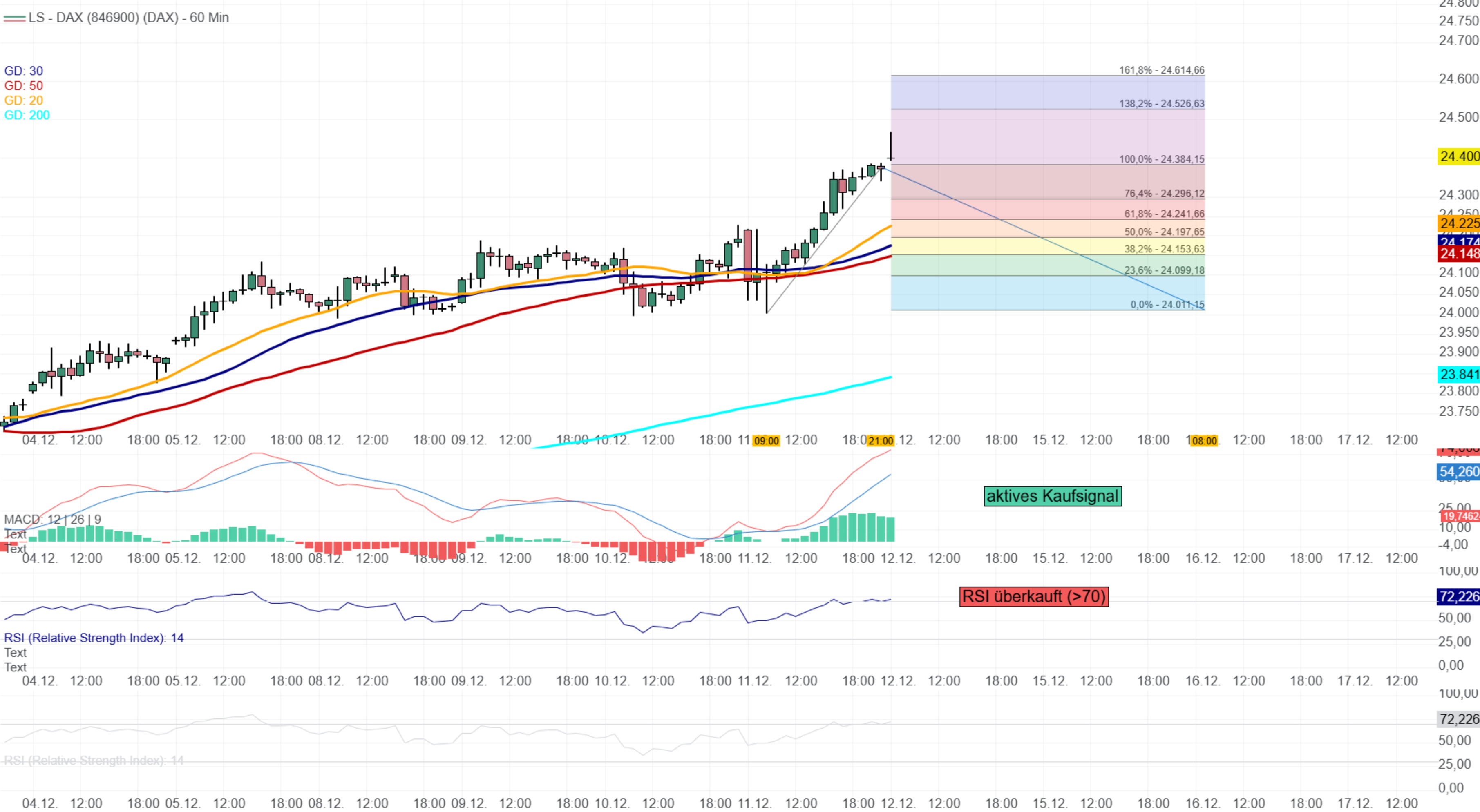Click the yellow 24.400 current price tag
Image resolution: width=1480 pixels, height=812 pixels.
(x=1459, y=156)
